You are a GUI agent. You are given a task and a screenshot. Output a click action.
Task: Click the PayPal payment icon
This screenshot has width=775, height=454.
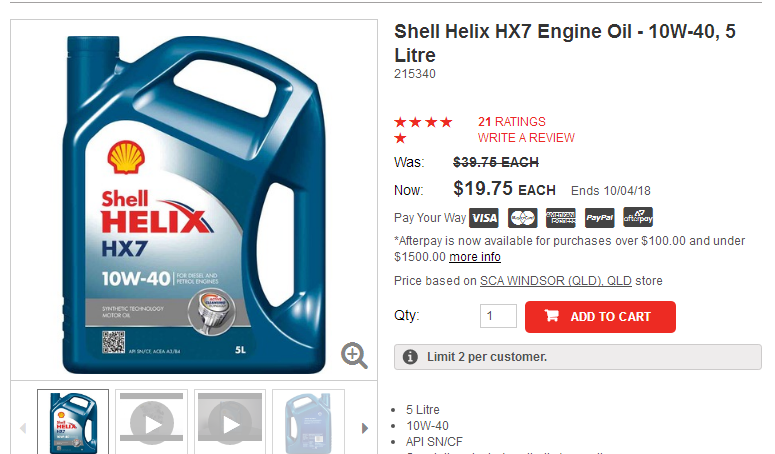coord(600,218)
